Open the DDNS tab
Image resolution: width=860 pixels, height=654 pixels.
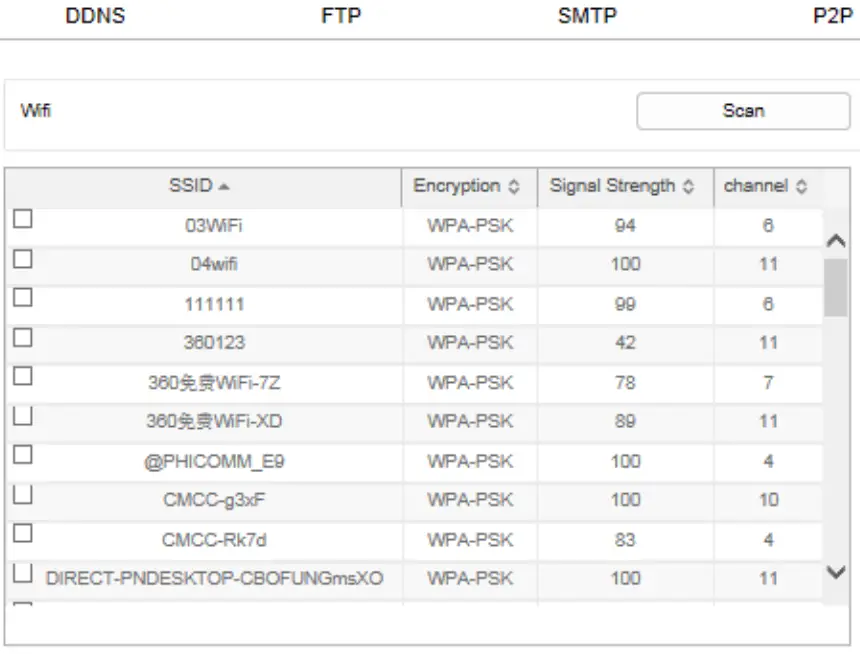coord(95,16)
